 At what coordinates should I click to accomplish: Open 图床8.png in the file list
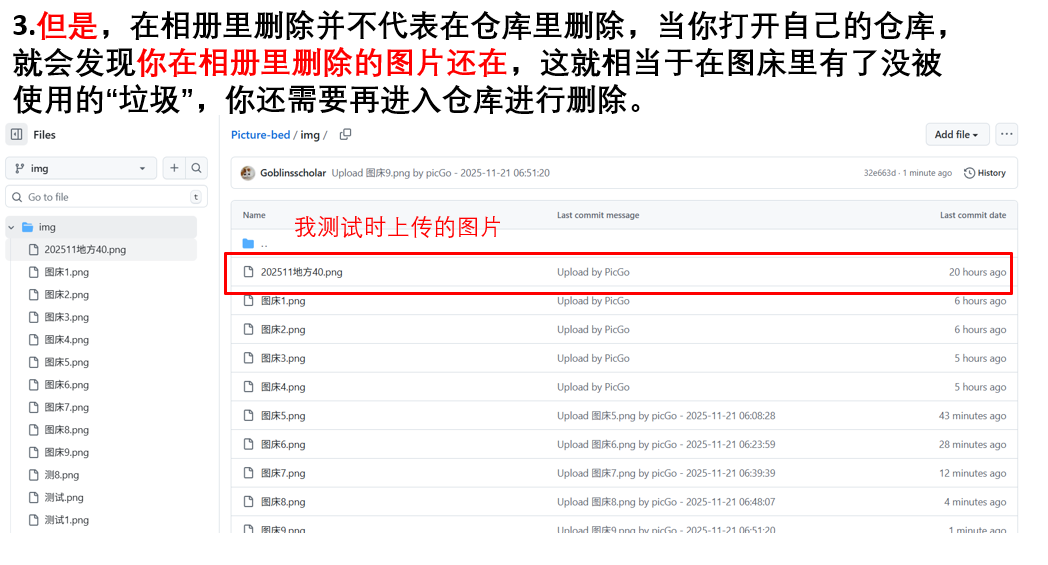click(x=283, y=502)
